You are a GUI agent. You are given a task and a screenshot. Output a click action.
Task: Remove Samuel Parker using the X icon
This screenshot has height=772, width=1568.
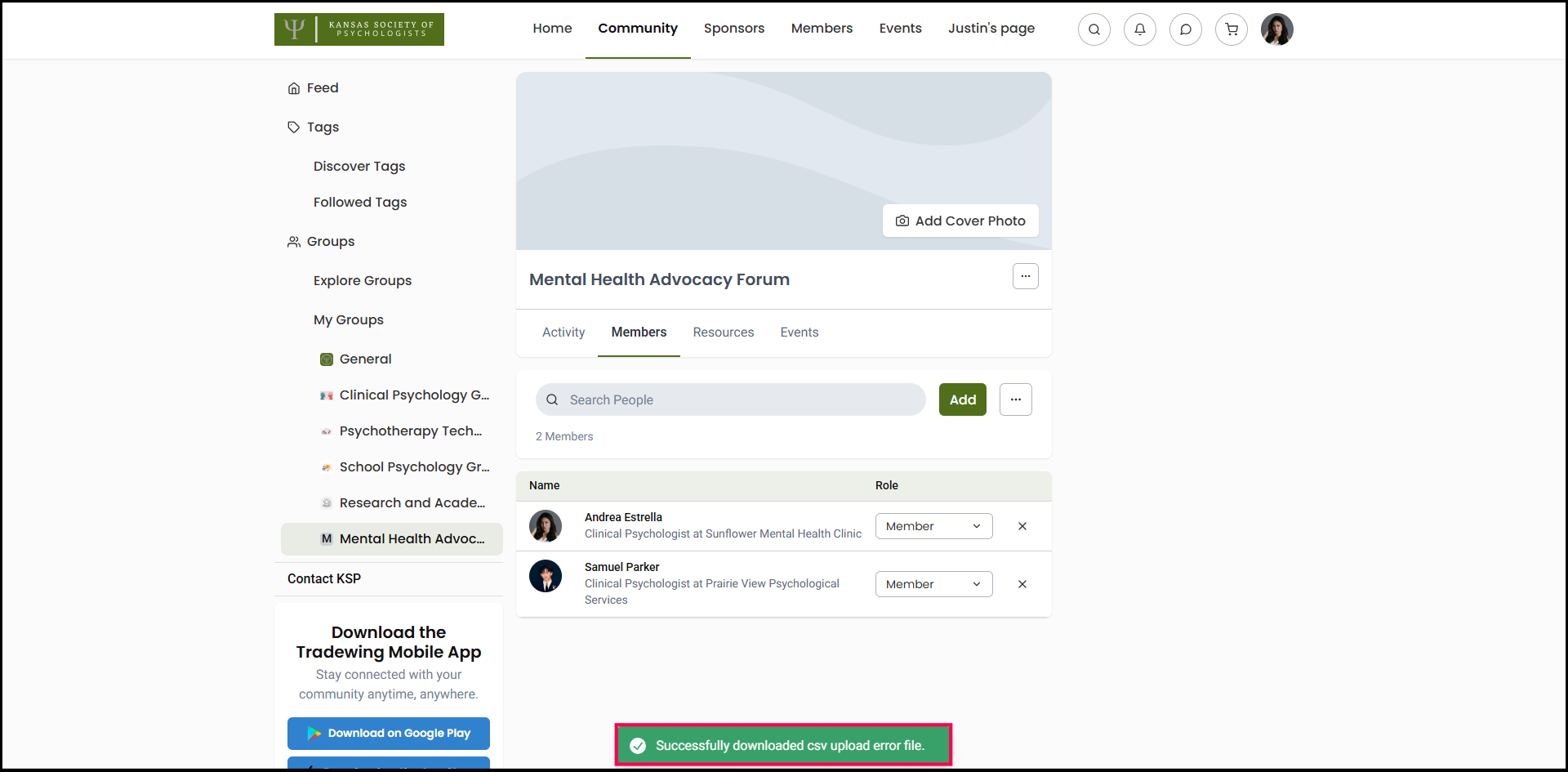(1022, 584)
